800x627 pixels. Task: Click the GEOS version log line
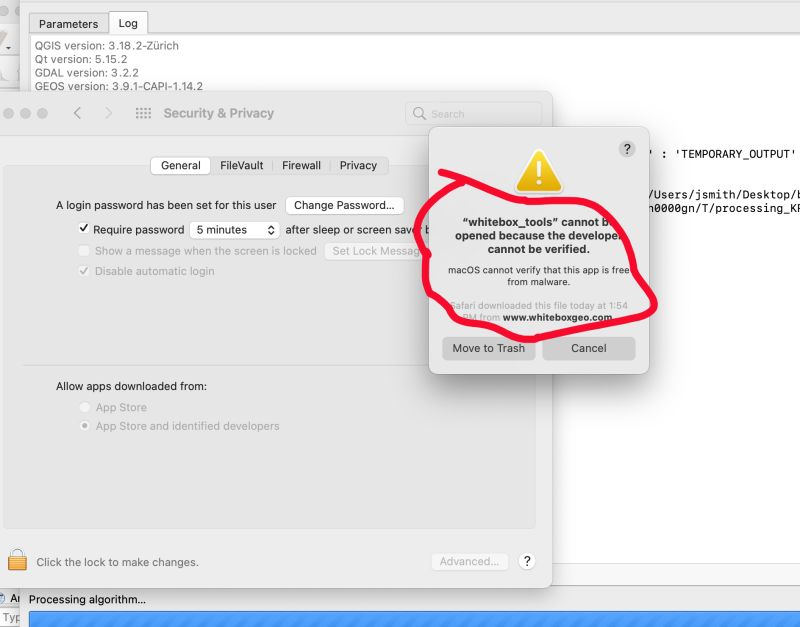tap(118, 86)
